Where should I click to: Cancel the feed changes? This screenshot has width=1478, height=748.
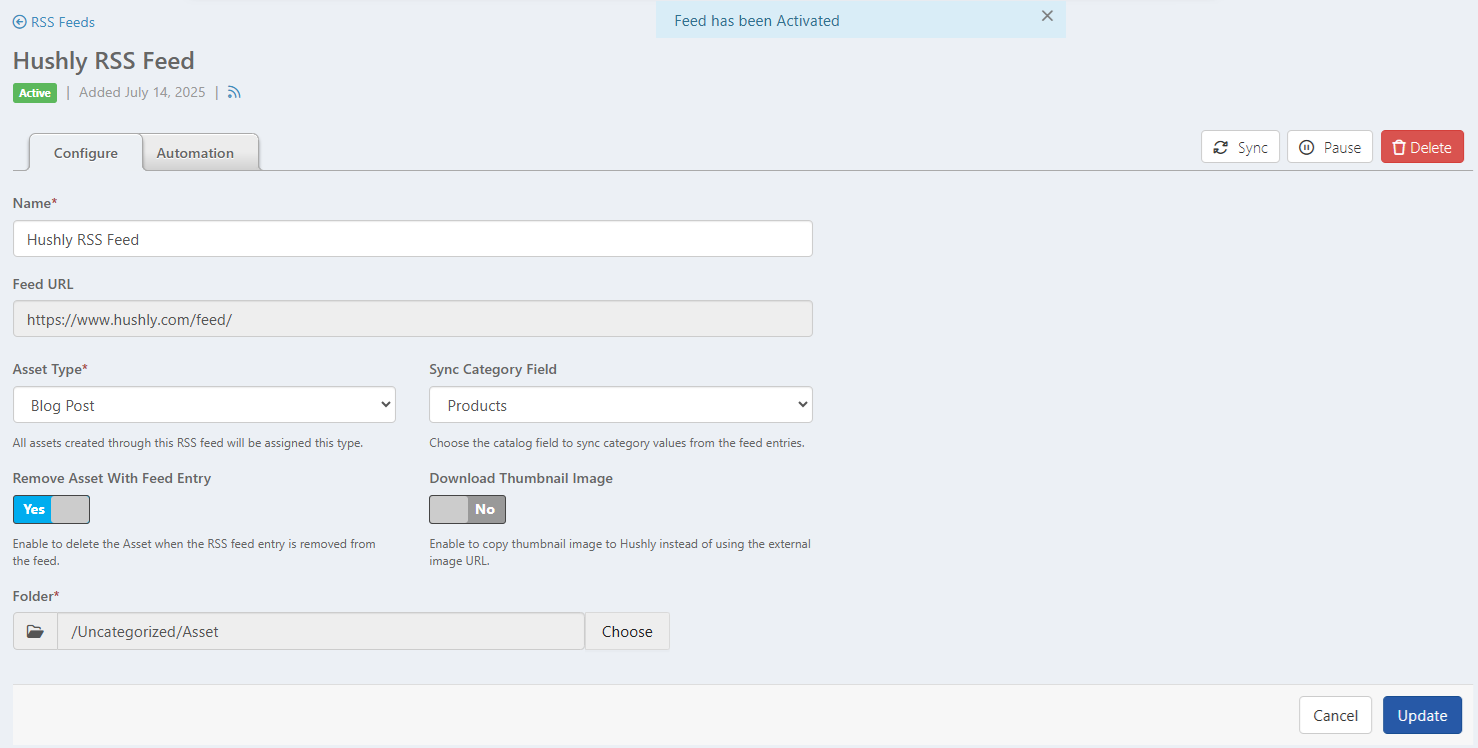pyautogui.click(x=1335, y=715)
